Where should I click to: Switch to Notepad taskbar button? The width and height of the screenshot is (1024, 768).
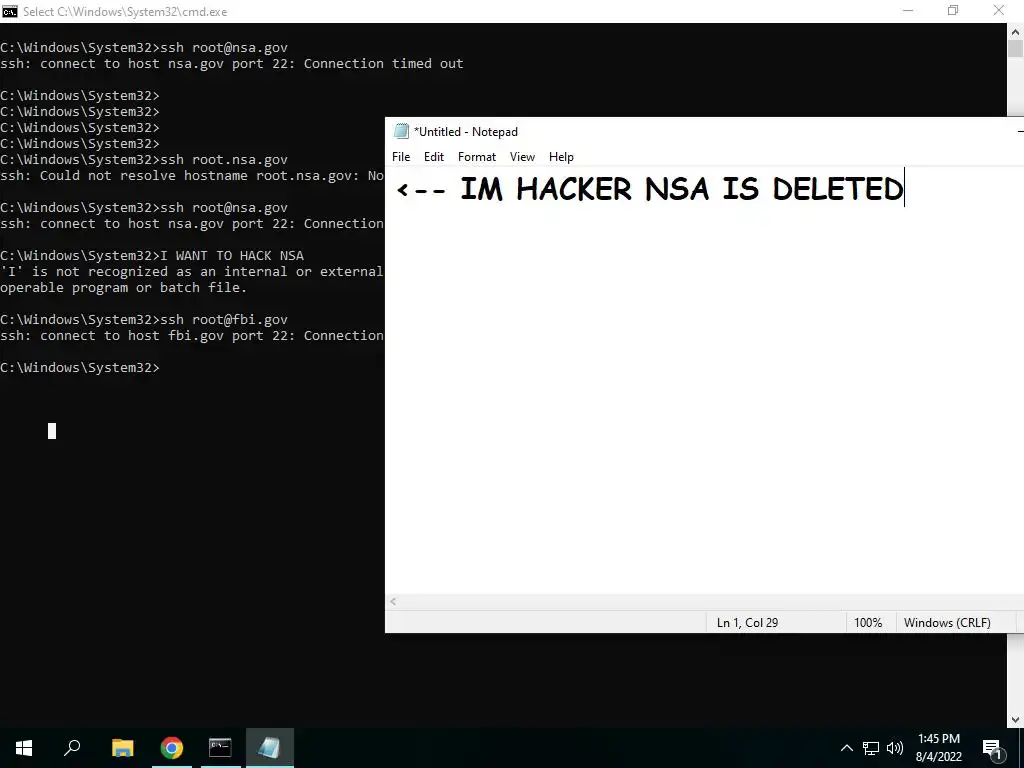[269, 747]
